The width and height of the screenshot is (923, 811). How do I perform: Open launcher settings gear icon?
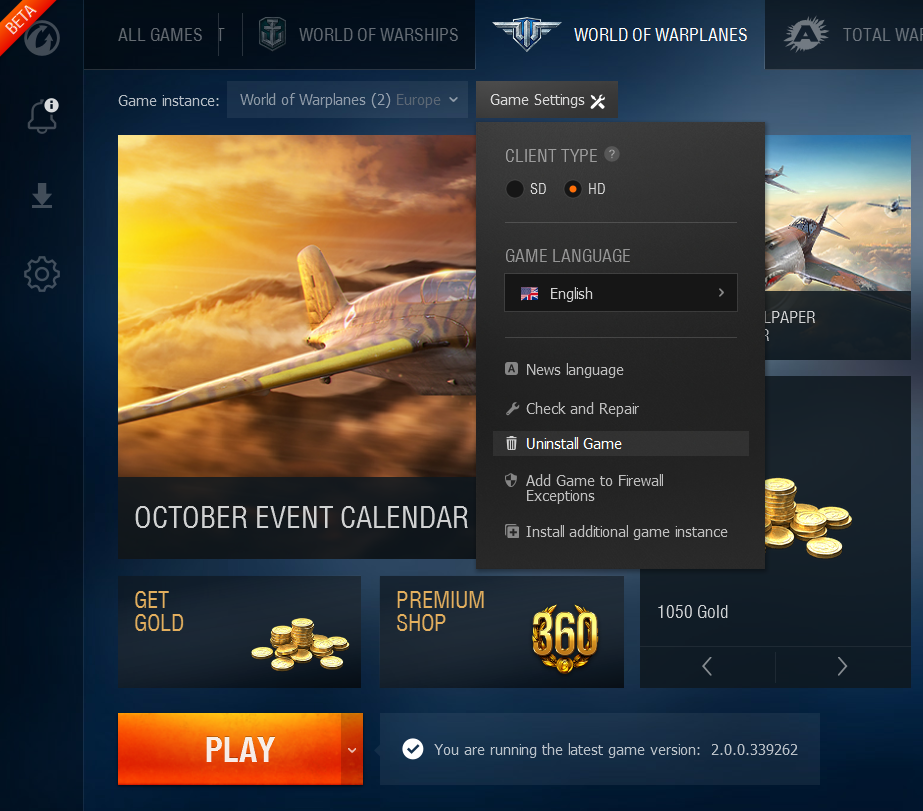pos(42,274)
